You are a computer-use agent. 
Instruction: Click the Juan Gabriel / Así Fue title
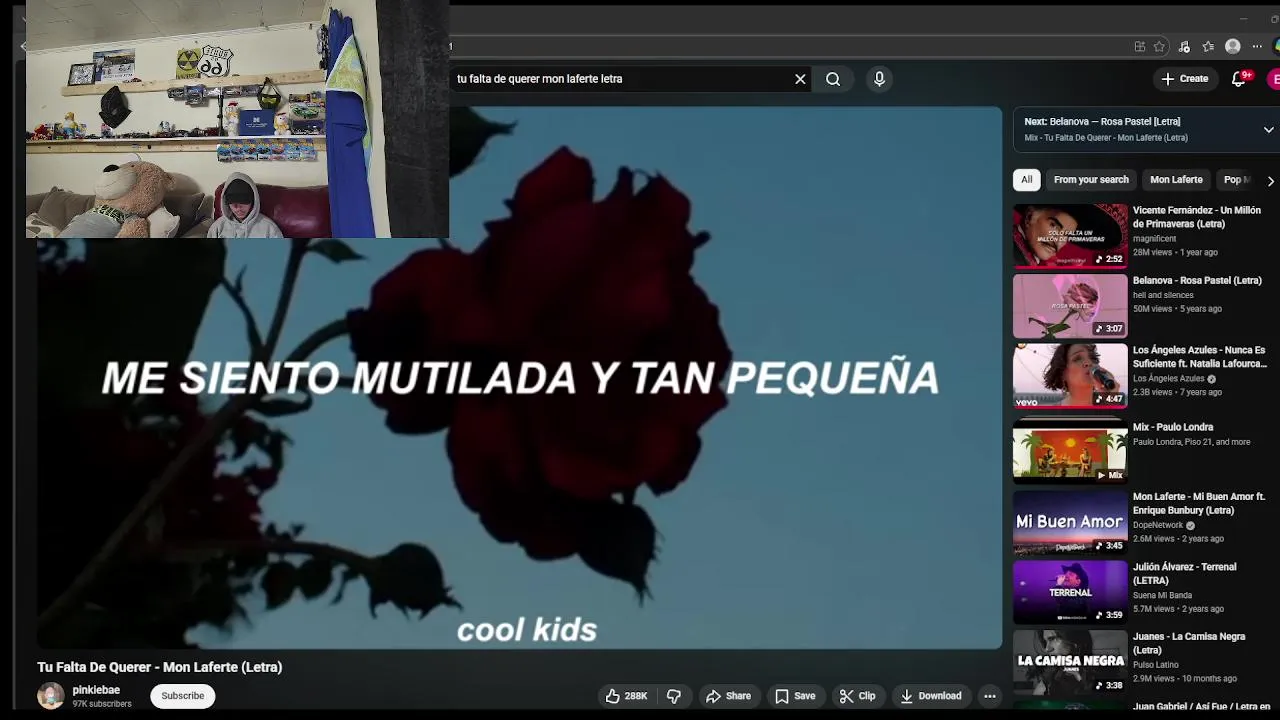coord(1201,707)
